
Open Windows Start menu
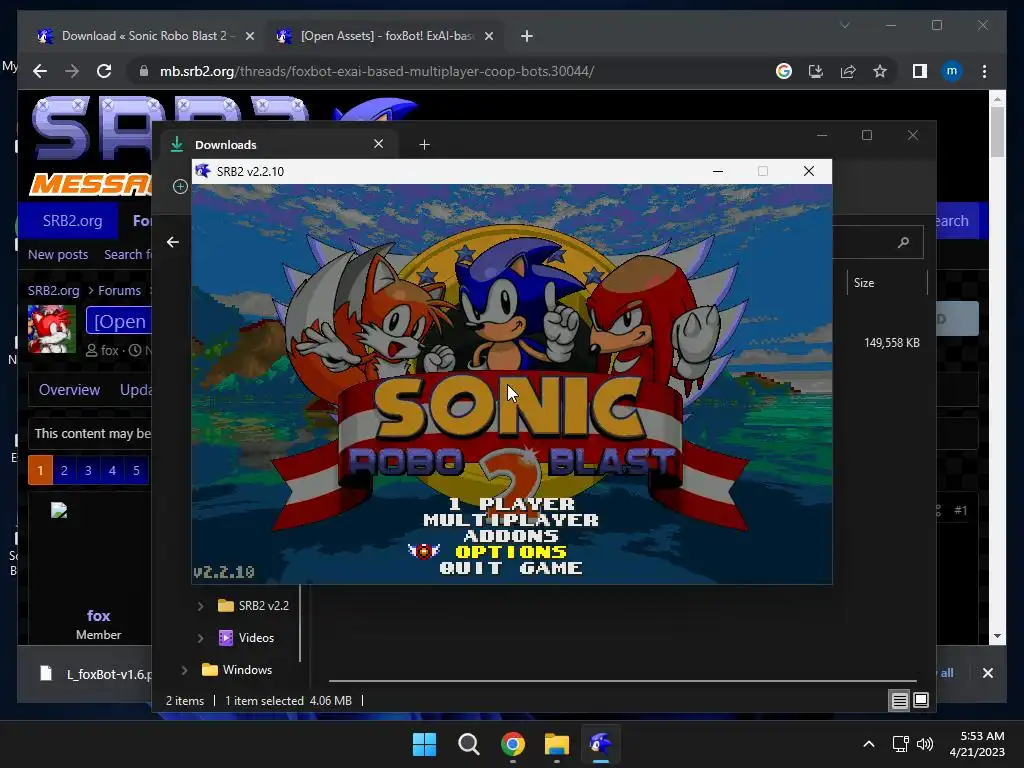[x=424, y=744]
